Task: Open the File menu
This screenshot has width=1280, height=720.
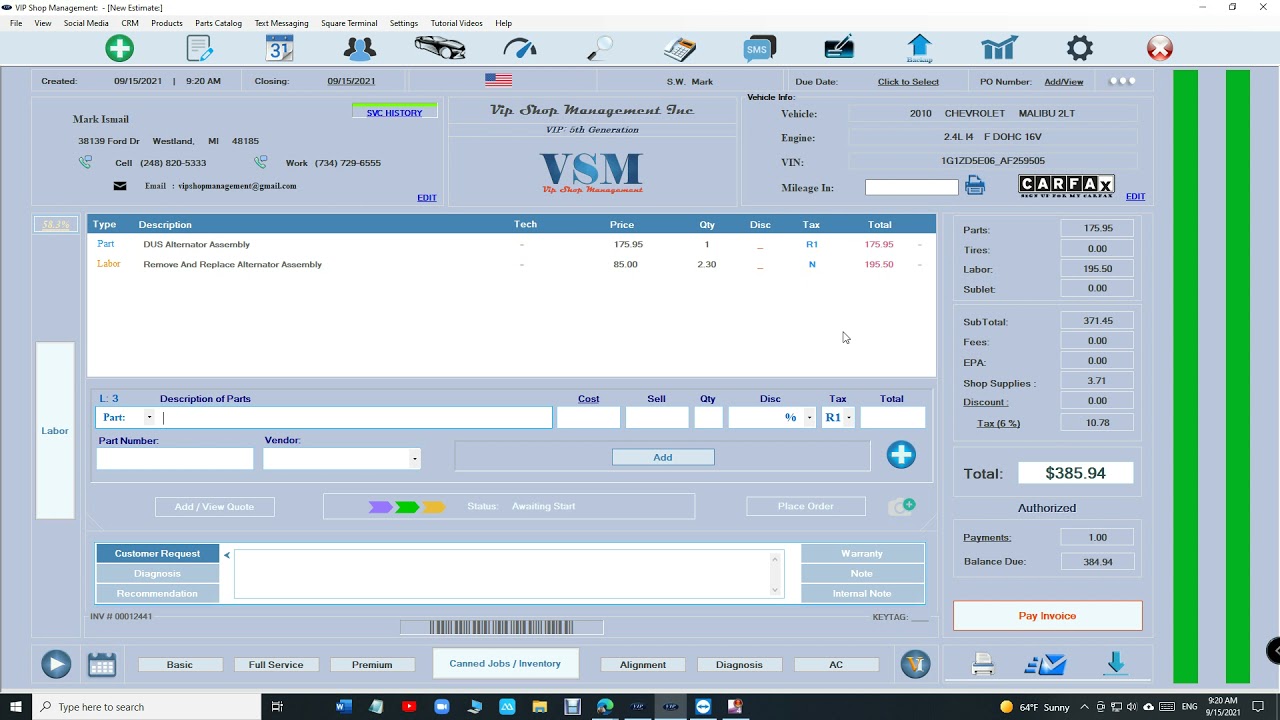Action: point(16,23)
